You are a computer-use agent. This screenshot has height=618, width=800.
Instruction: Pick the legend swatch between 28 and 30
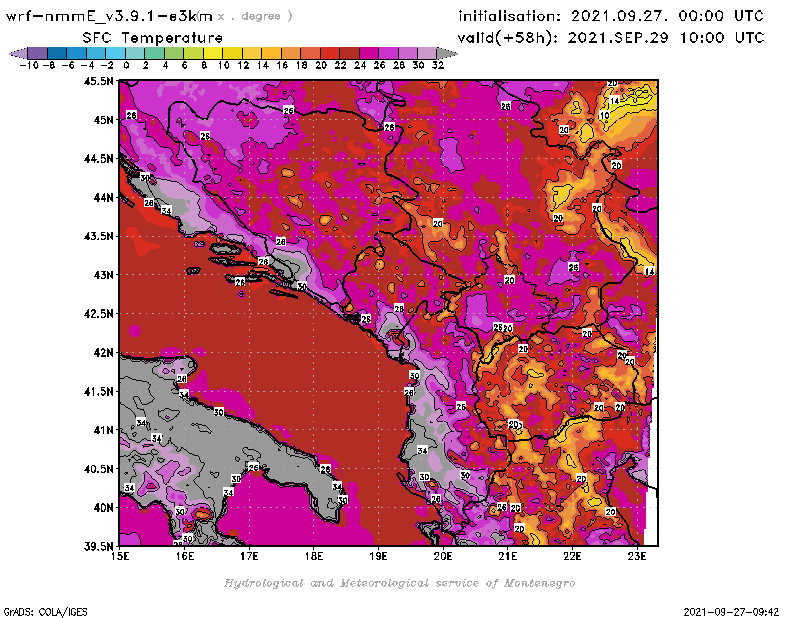coord(408,54)
